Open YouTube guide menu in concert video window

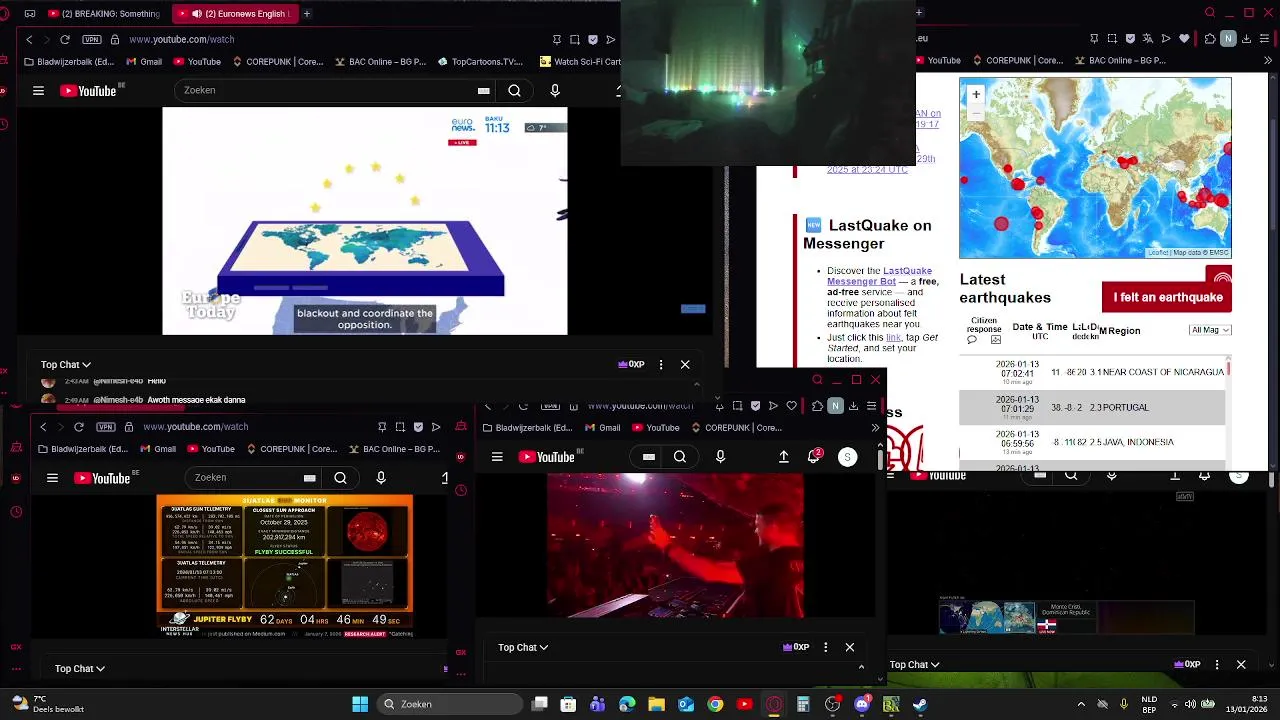coord(497,457)
